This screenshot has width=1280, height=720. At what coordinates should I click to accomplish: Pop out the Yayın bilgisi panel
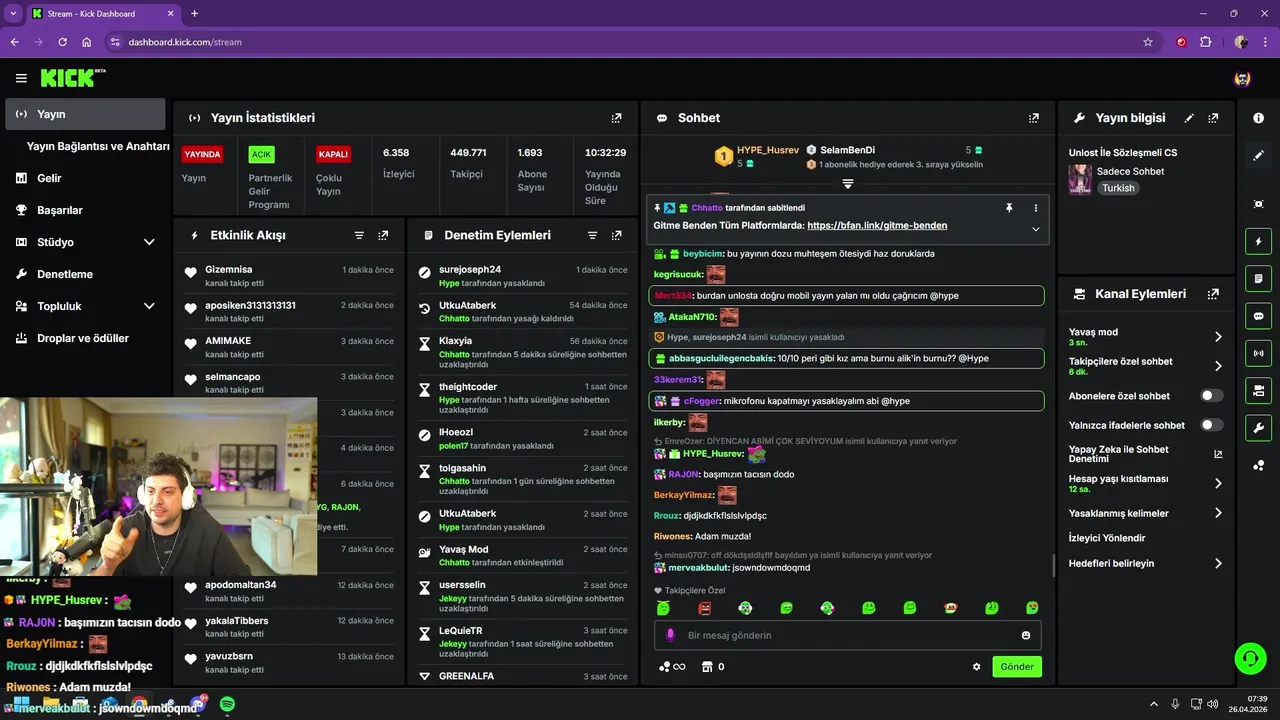(x=1213, y=118)
